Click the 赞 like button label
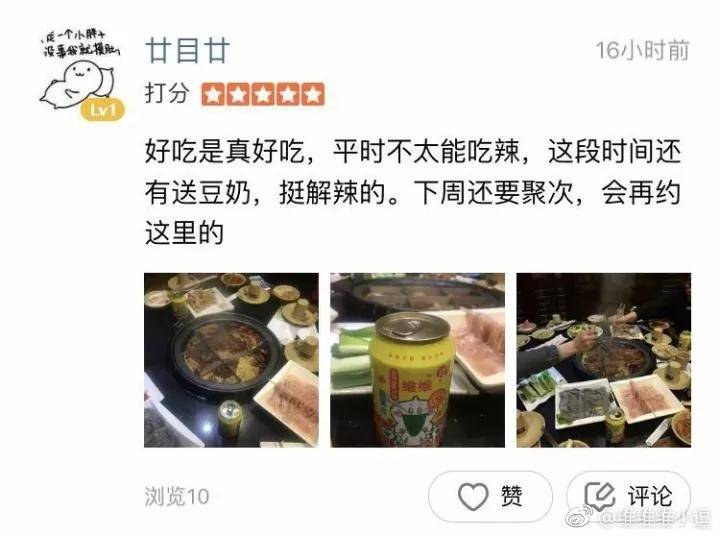The height and width of the screenshot is (536, 720). pyautogui.click(x=512, y=496)
